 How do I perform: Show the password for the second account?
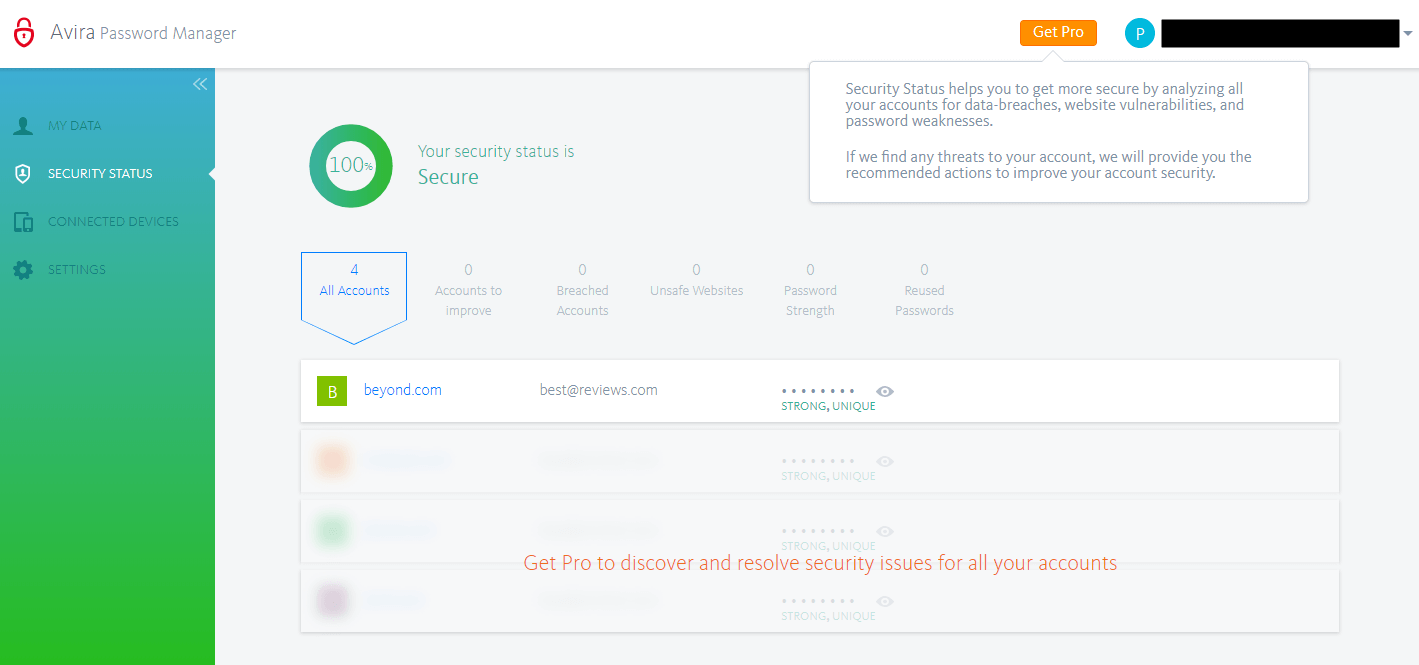884,460
